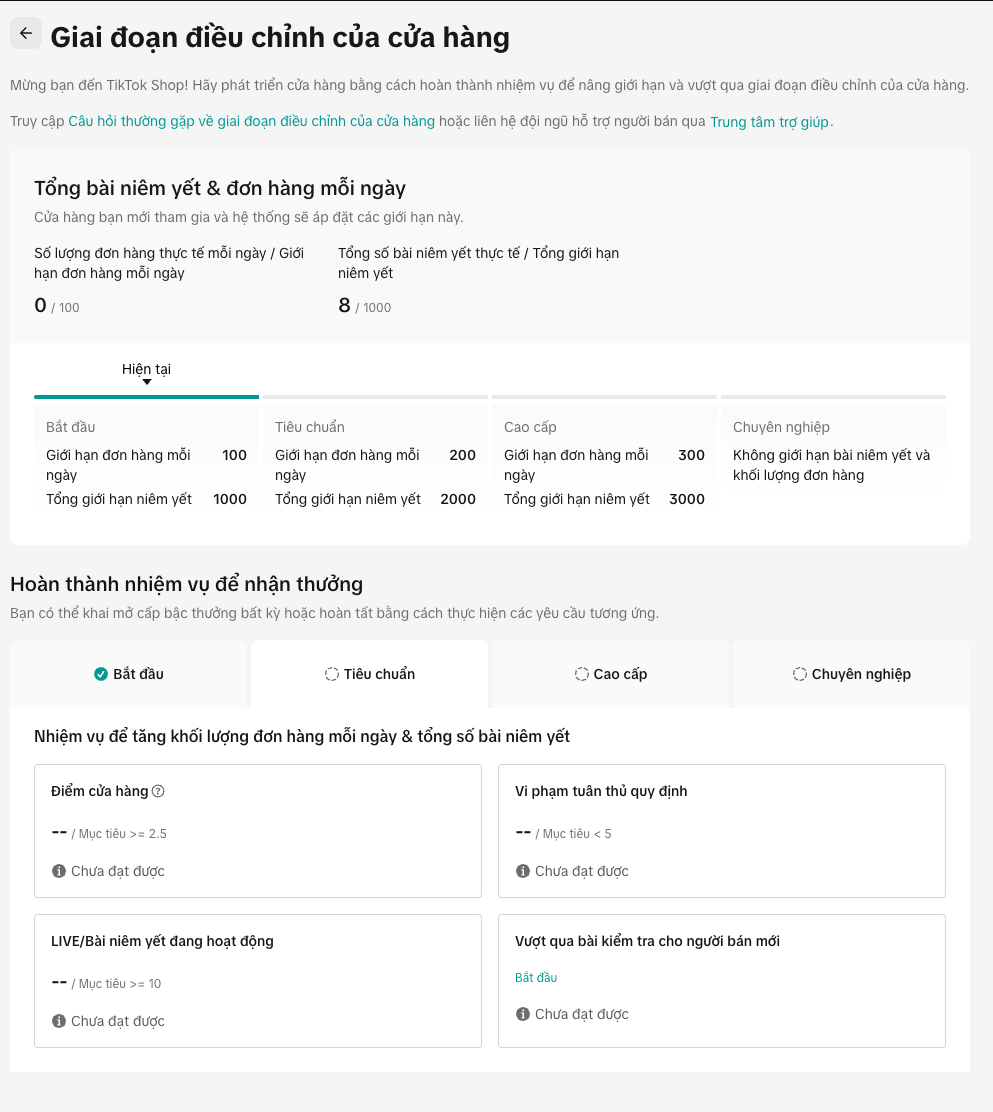Viewport: 993px width, 1112px height.
Task: Switch to the Bắt đầu reward tab
Action: [128, 674]
